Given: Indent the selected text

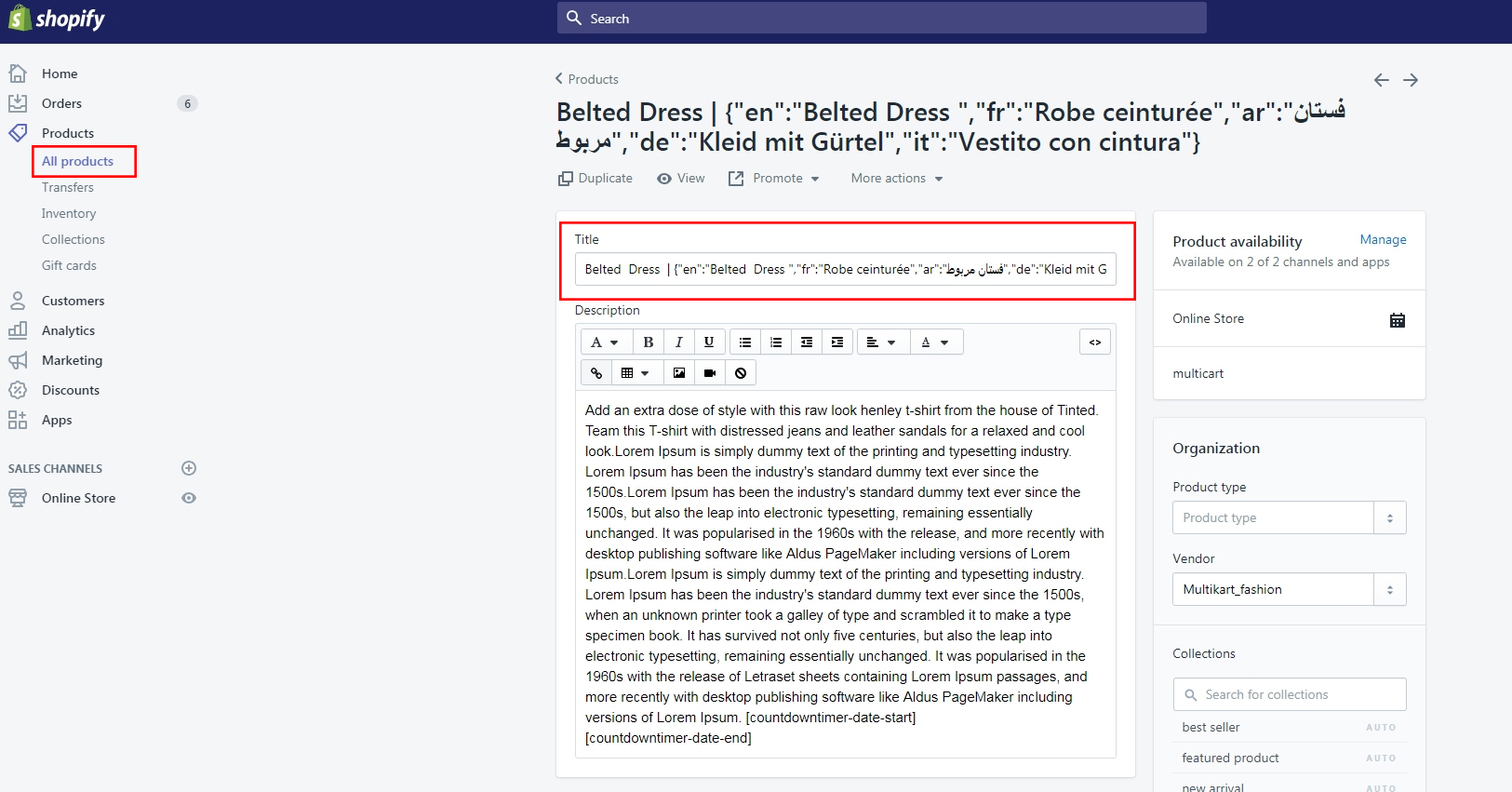Looking at the screenshot, I should [x=837, y=342].
